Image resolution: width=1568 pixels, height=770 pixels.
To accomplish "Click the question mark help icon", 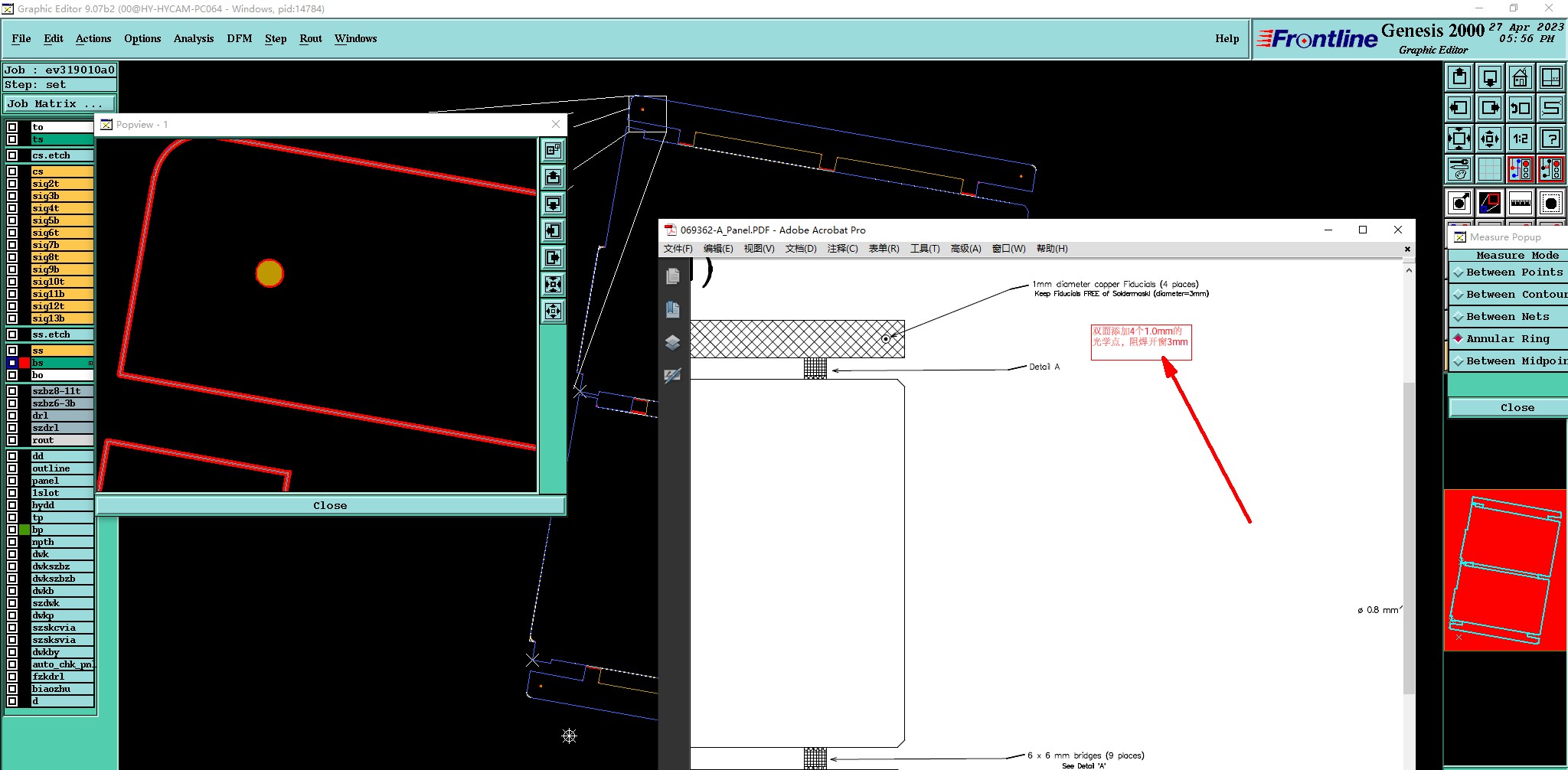I will coord(1551,139).
